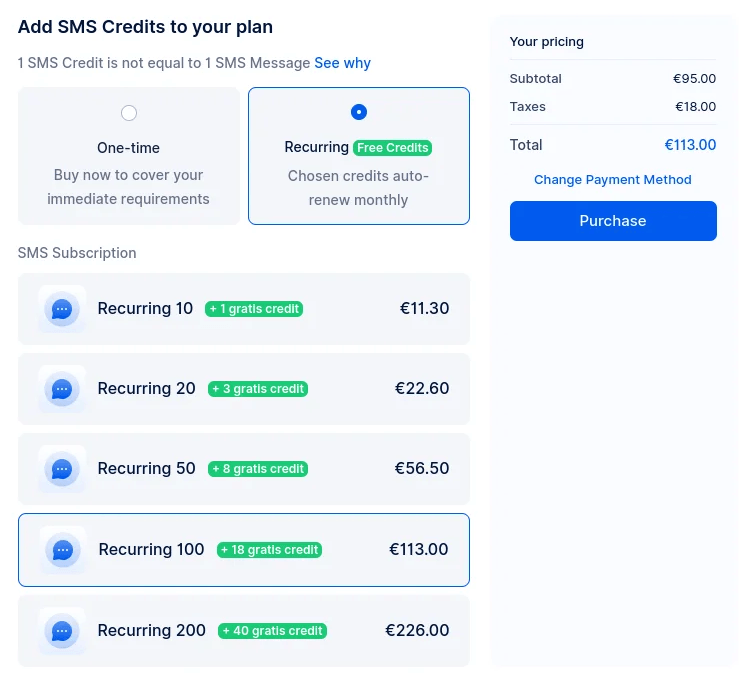Screen dimensions: 739x681
Task: Click the + 40 gratis credit badge
Action: coord(272,631)
